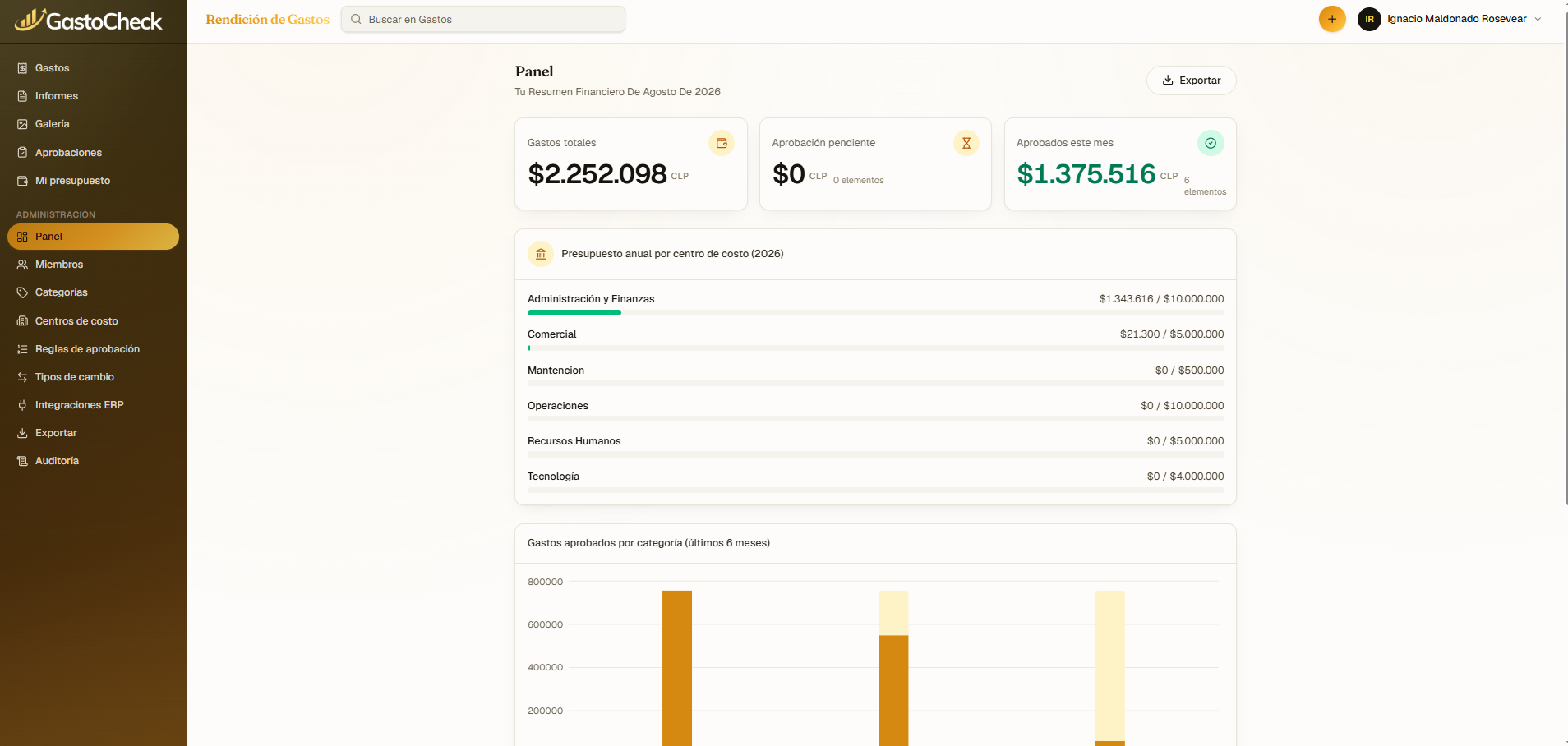Click the Tecnología budget progress bar
This screenshot has width=1568, height=746.
[875, 490]
